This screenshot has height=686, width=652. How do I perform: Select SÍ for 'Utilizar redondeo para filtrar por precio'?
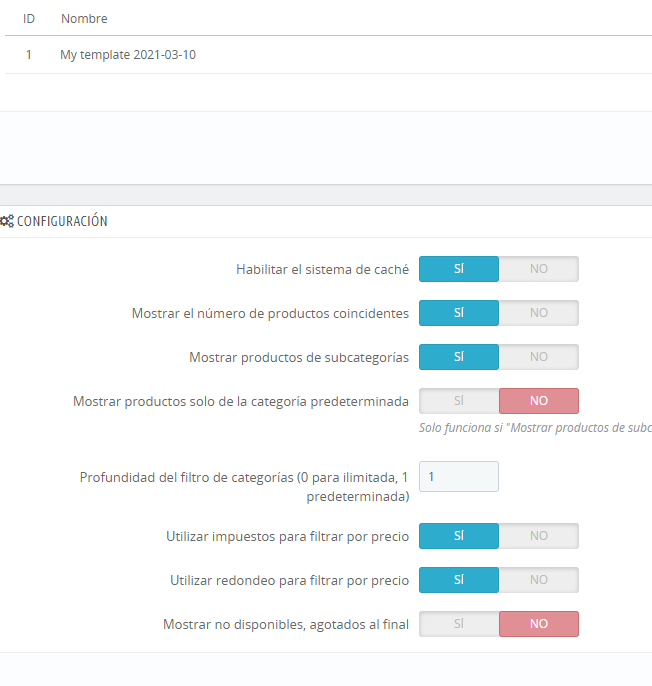[459, 580]
